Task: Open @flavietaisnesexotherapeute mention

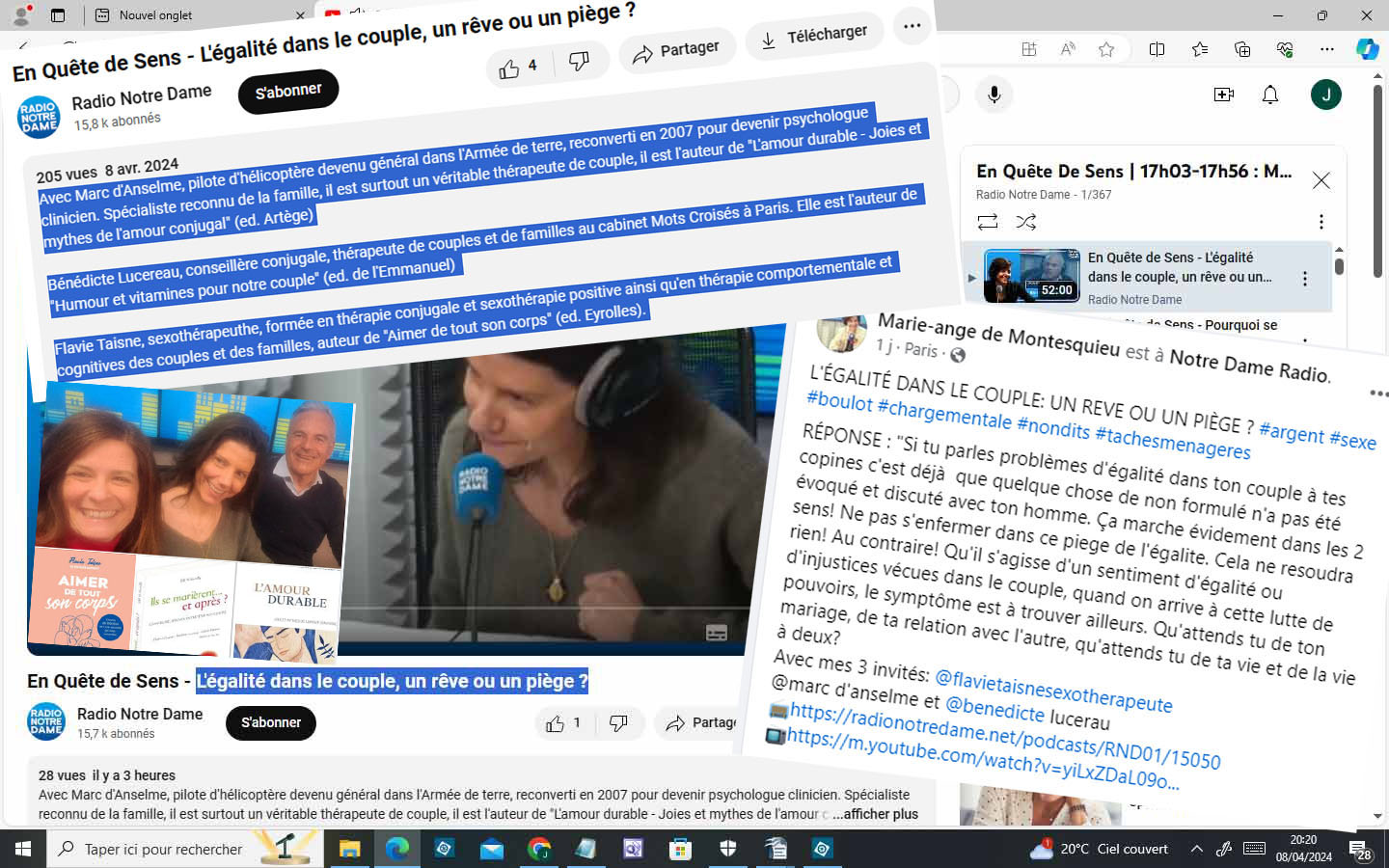Action: click(1053, 691)
